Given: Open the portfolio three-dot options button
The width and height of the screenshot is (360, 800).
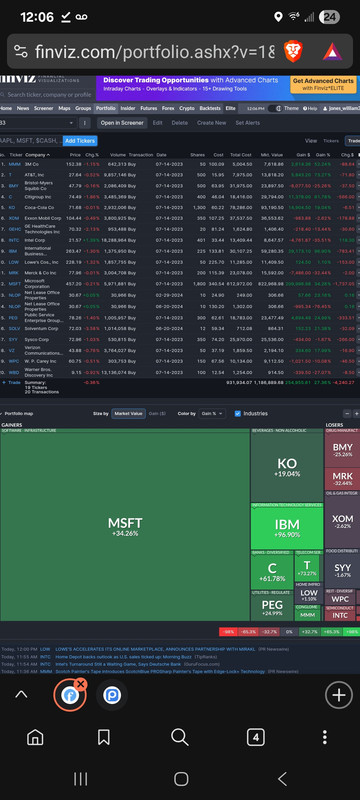Looking at the screenshot, I should [x=85, y=123].
